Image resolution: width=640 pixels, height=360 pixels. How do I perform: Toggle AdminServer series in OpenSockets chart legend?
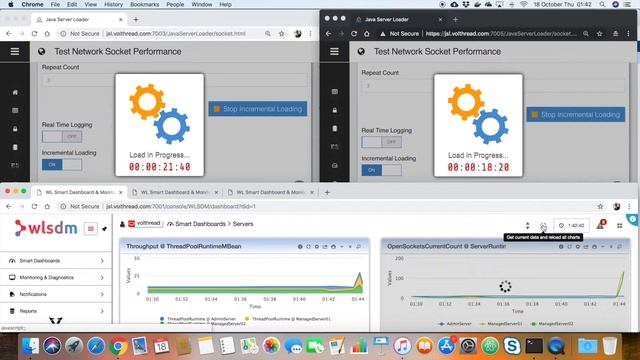(455, 324)
